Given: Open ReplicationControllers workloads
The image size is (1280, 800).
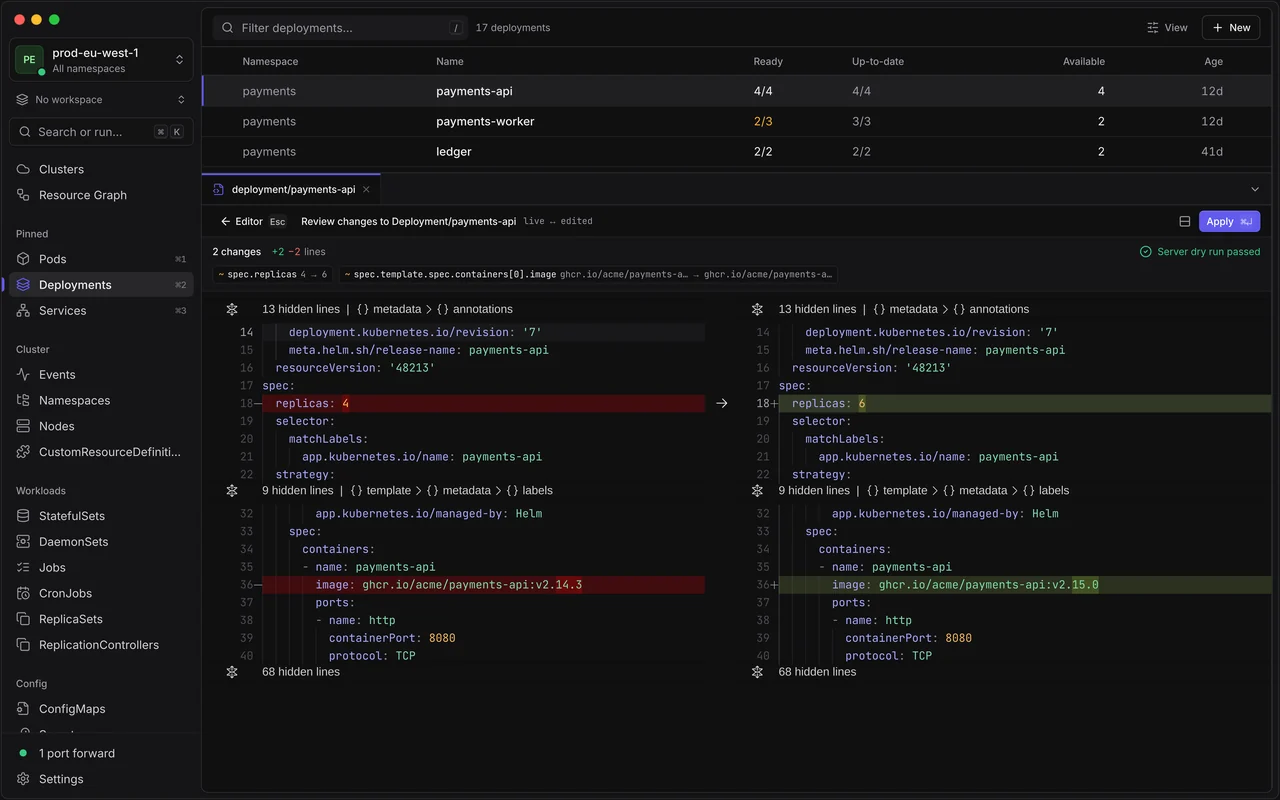Looking at the screenshot, I should click(x=101, y=645).
